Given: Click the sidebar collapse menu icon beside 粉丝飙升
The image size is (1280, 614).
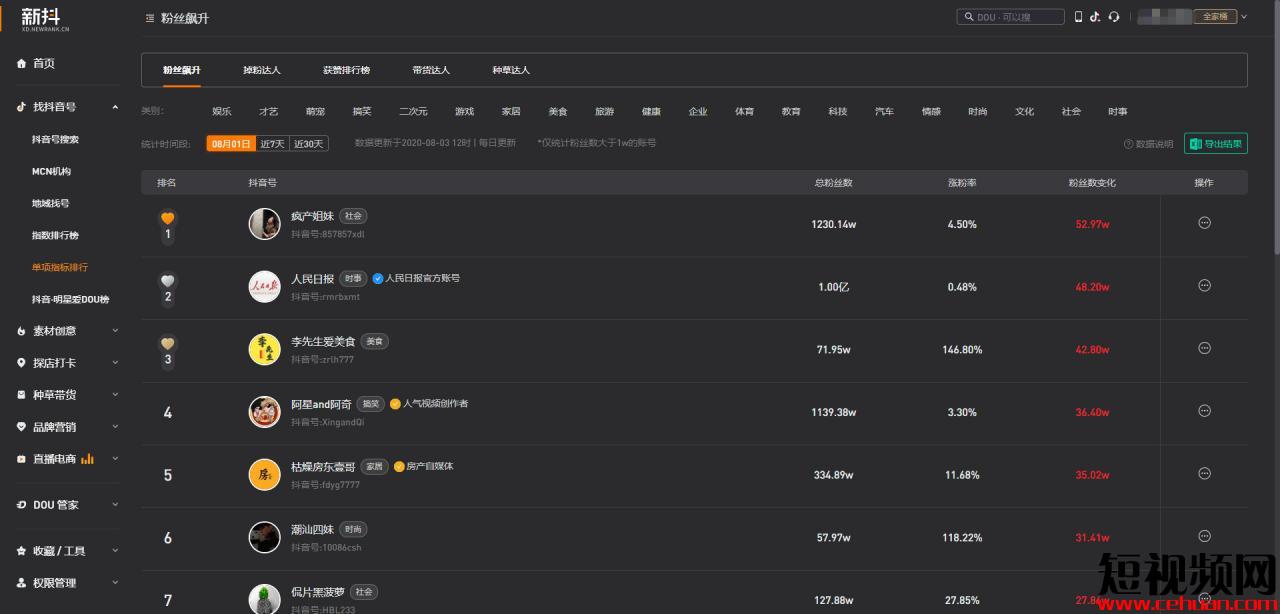Looking at the screenshot, I should [x=150, y=18].
